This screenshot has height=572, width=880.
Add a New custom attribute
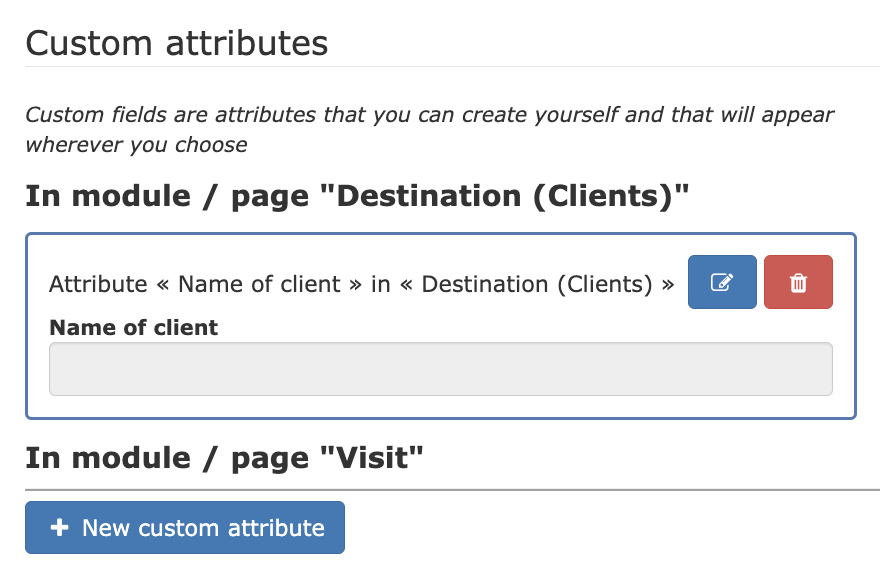185,528
